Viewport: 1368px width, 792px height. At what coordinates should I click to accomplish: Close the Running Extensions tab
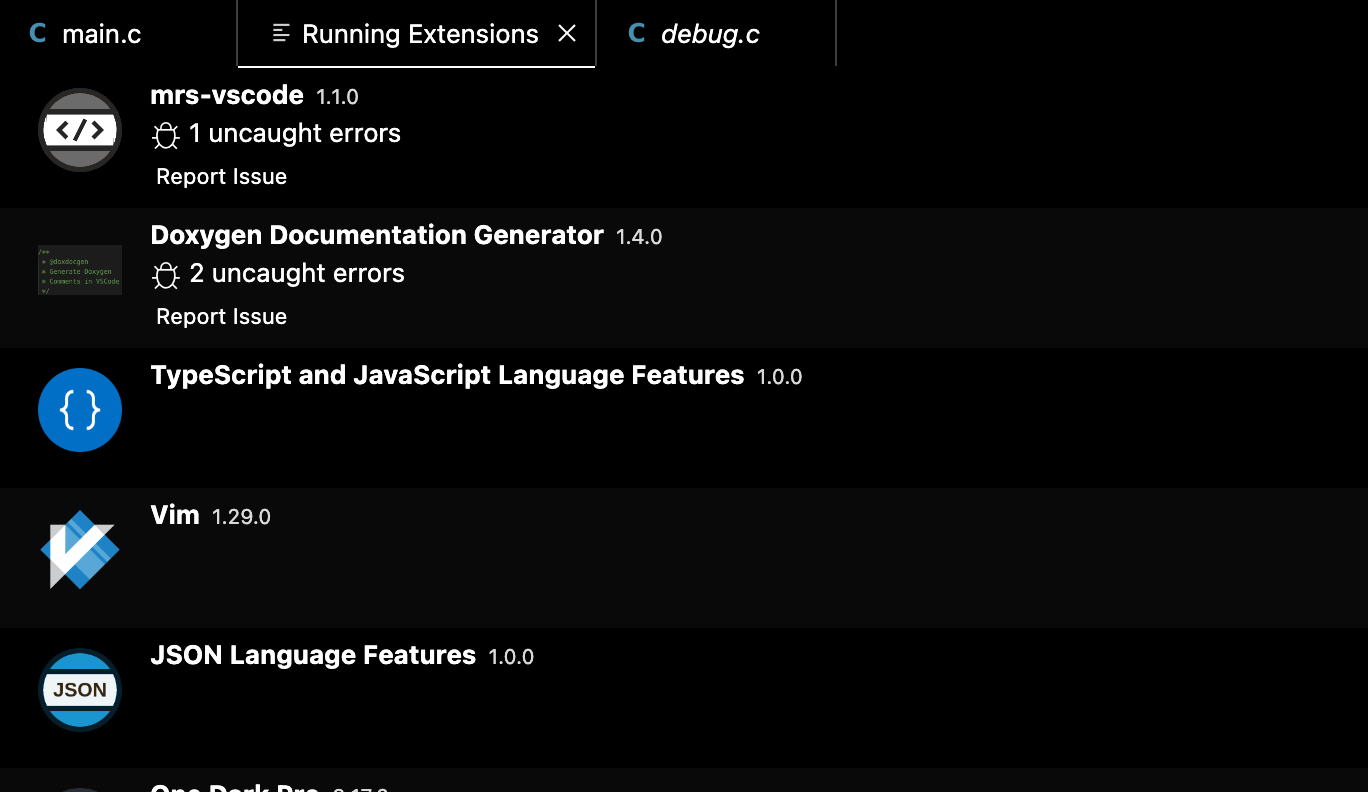coord(567,32)
